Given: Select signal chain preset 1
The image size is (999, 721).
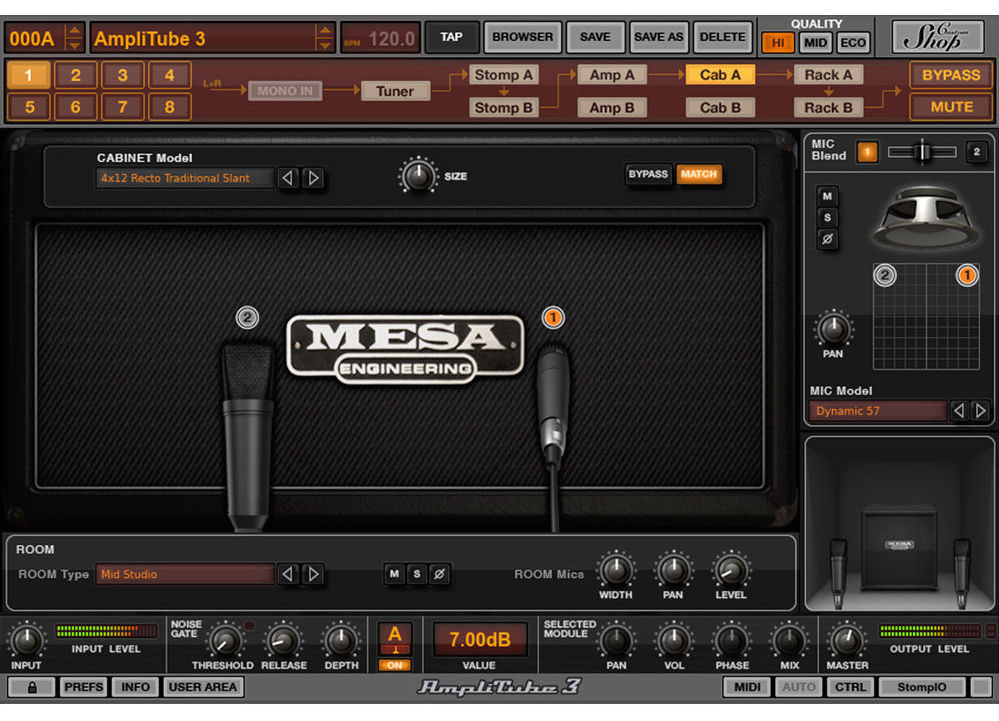Looking at the screenshot, I should coord(28,75).
